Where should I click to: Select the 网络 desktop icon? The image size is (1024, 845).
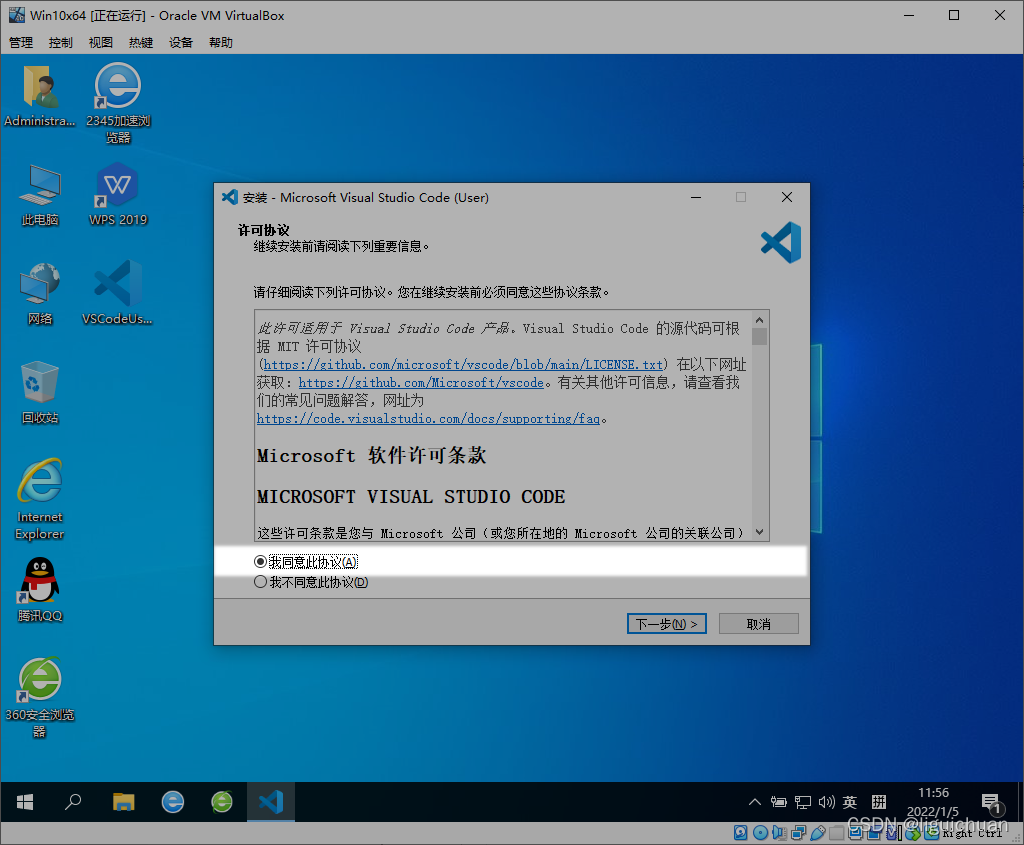click(x=40, y=293)
